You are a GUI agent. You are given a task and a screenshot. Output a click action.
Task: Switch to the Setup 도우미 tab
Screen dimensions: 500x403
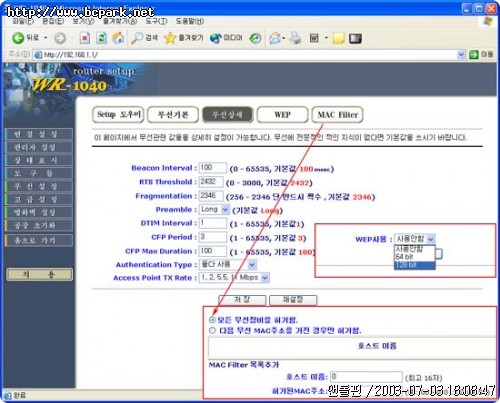point(118,115)
